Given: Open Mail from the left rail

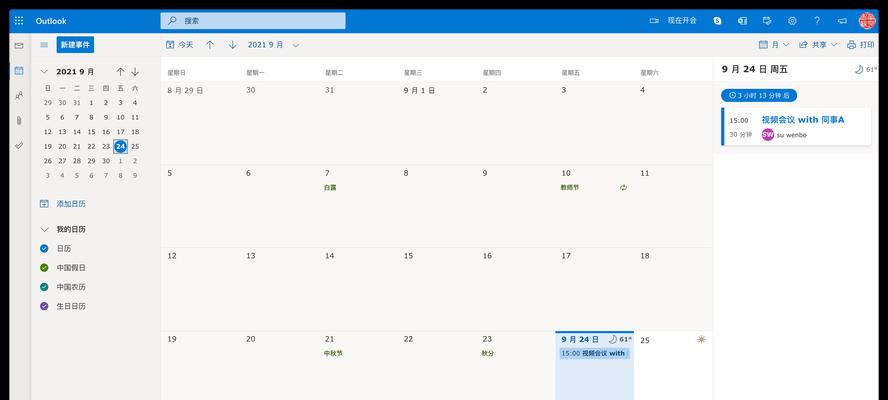Looking at the screenshot, I should click(x=19, y=46).
